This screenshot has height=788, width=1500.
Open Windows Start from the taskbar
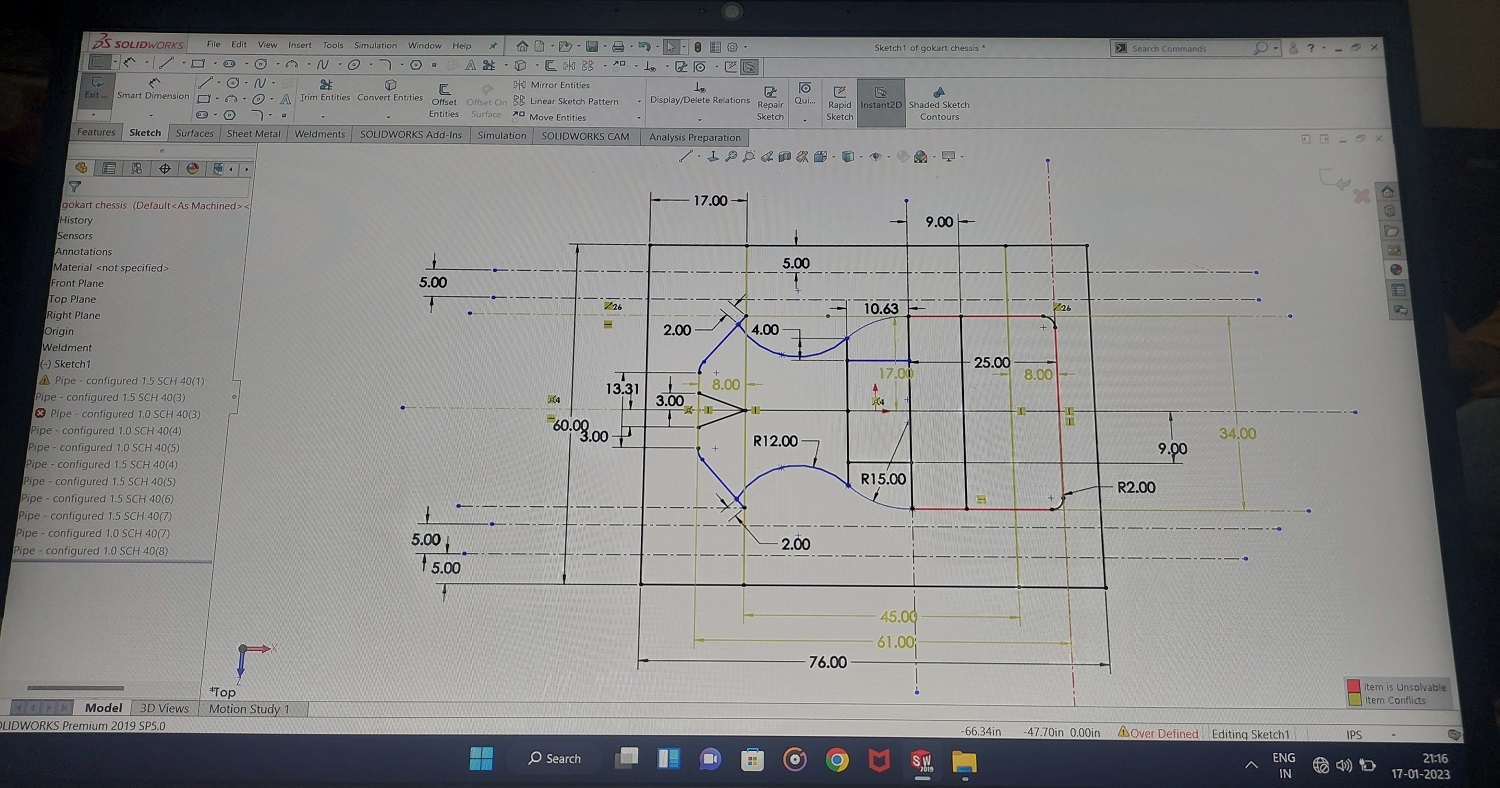click(481, 759)
